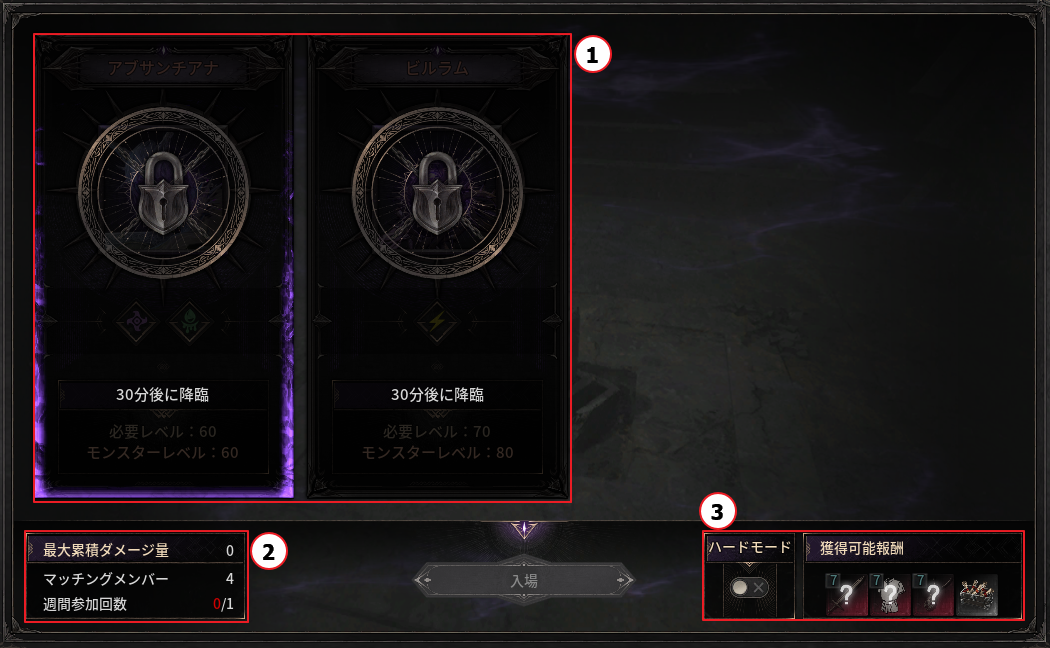The height and width of the screenshot is (648, 1050).
Task: Click the 週間参加回数 row
Action: [137, 604]
